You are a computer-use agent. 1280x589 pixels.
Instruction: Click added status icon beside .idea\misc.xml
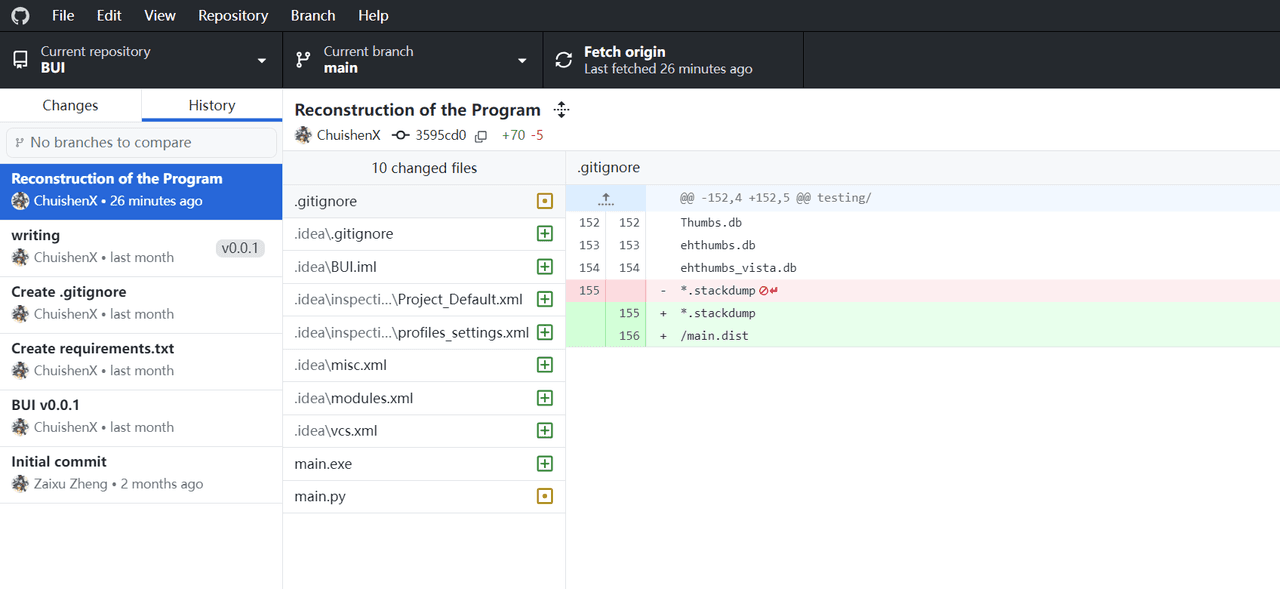click(545, 365)
